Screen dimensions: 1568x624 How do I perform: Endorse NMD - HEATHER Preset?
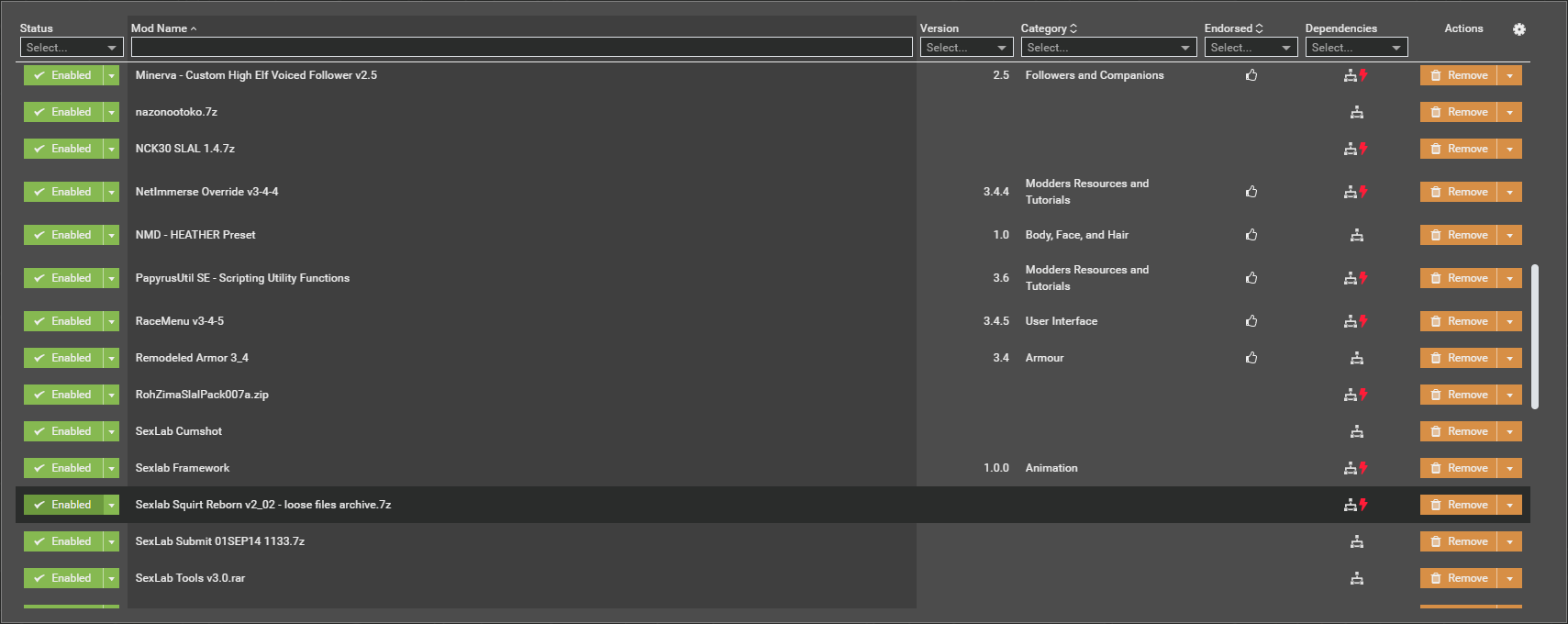(x=1251, y=235)
